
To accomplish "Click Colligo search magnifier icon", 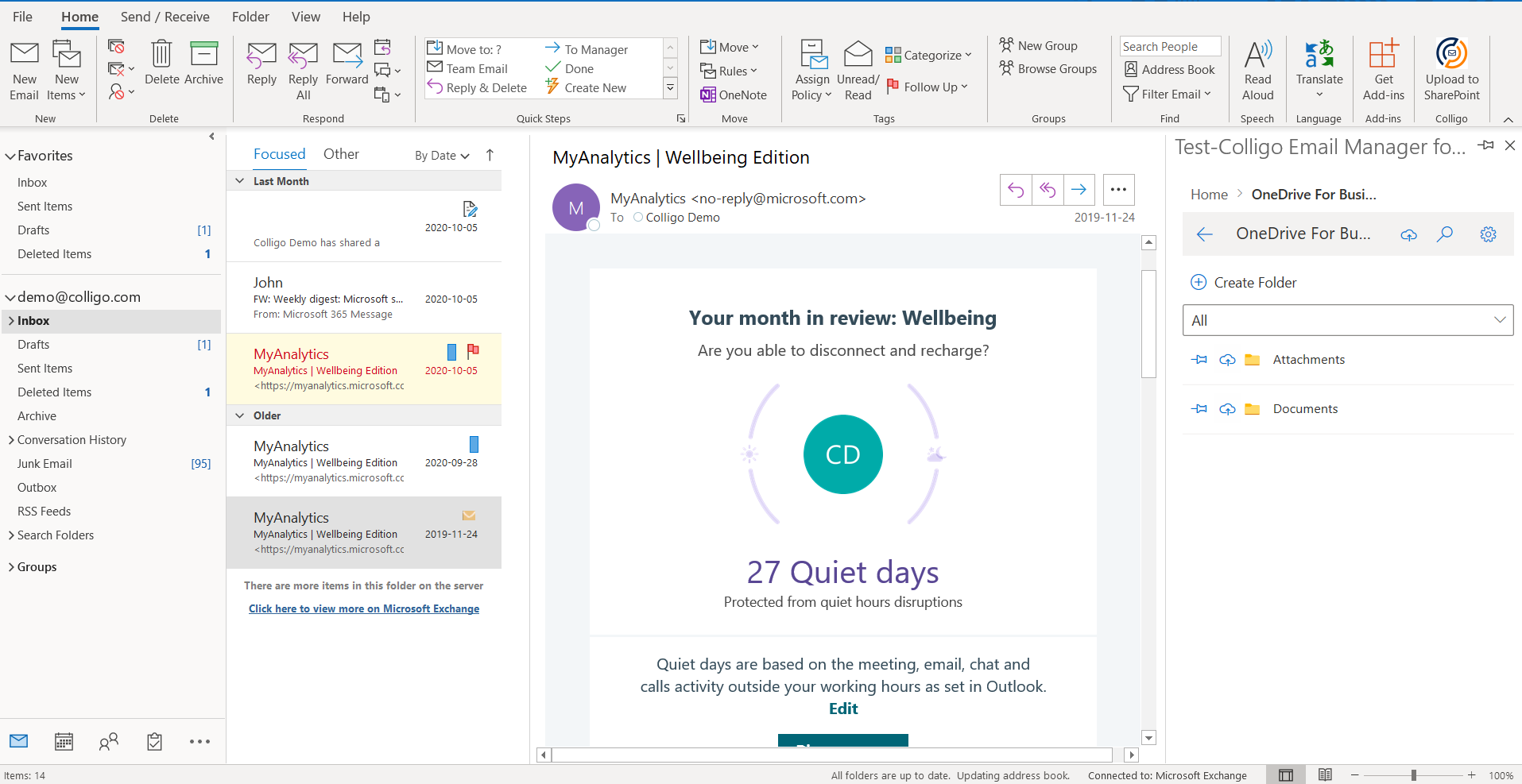I will pyautogui.click(x=1445, y=234).
